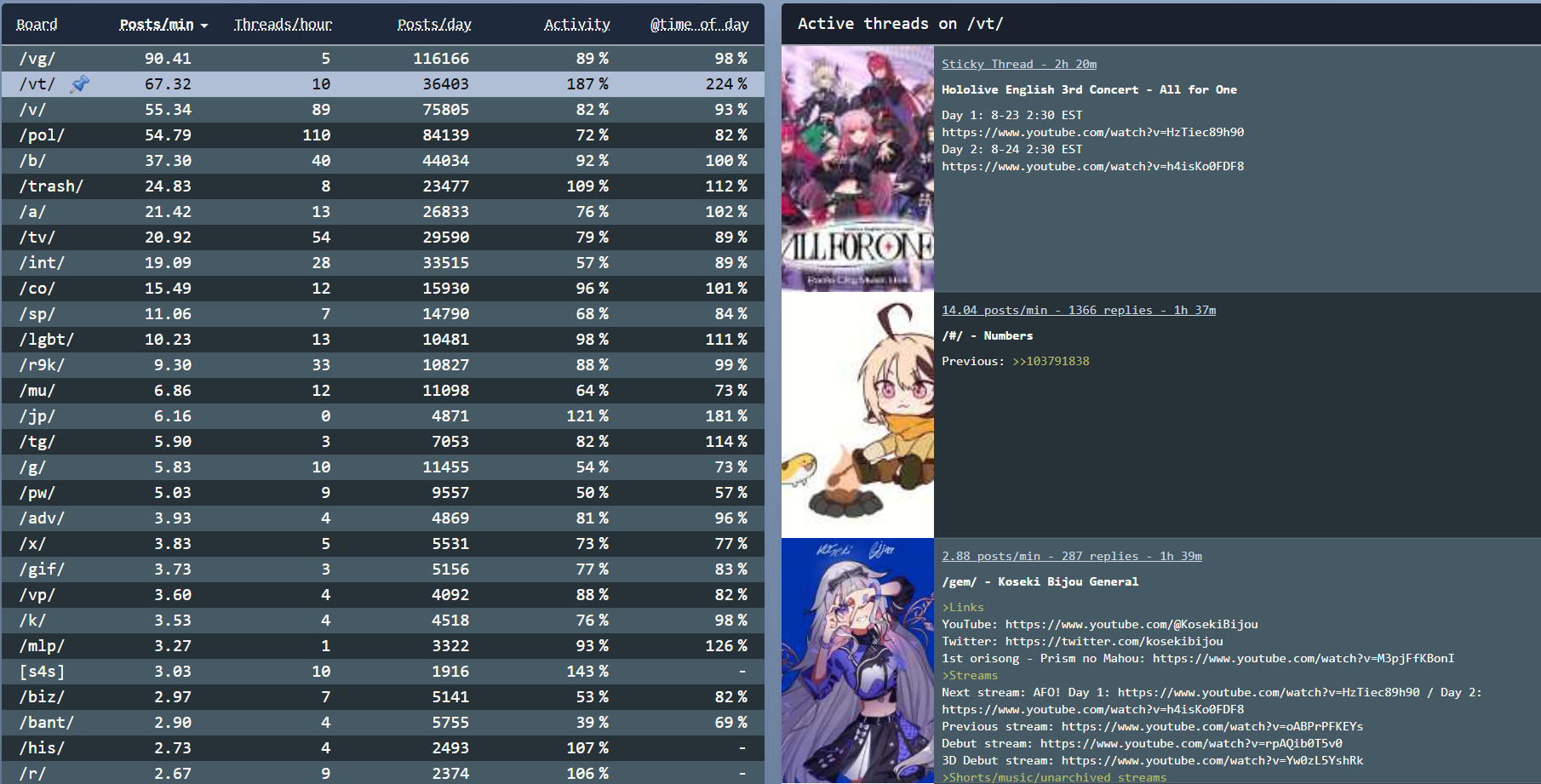Select the /vg/ board row
The image size is (1541, 784).
pyautogui.click(x=382, y=58)
